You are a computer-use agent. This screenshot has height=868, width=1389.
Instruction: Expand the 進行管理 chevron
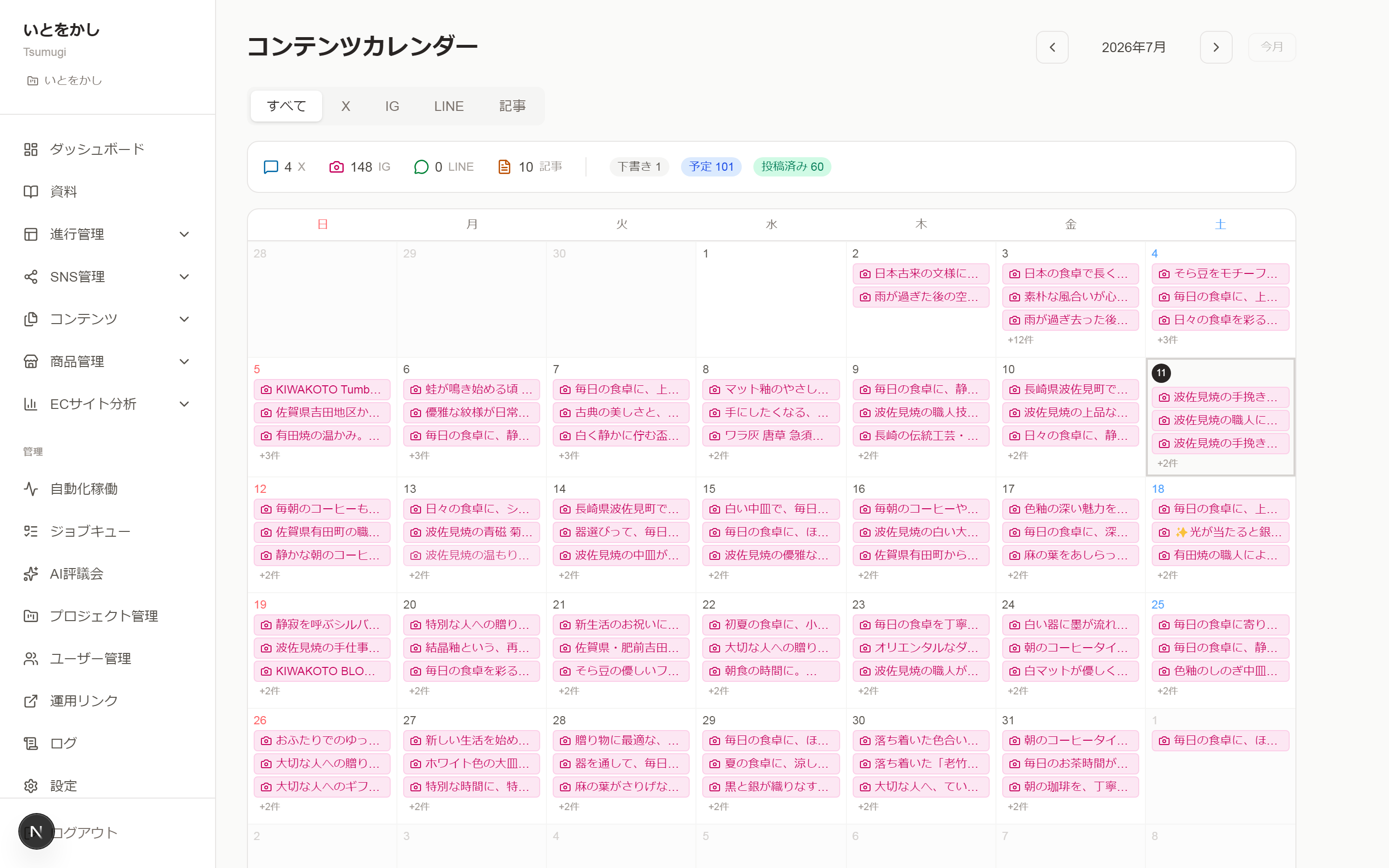pyautogui.click(x=184, y=234)
